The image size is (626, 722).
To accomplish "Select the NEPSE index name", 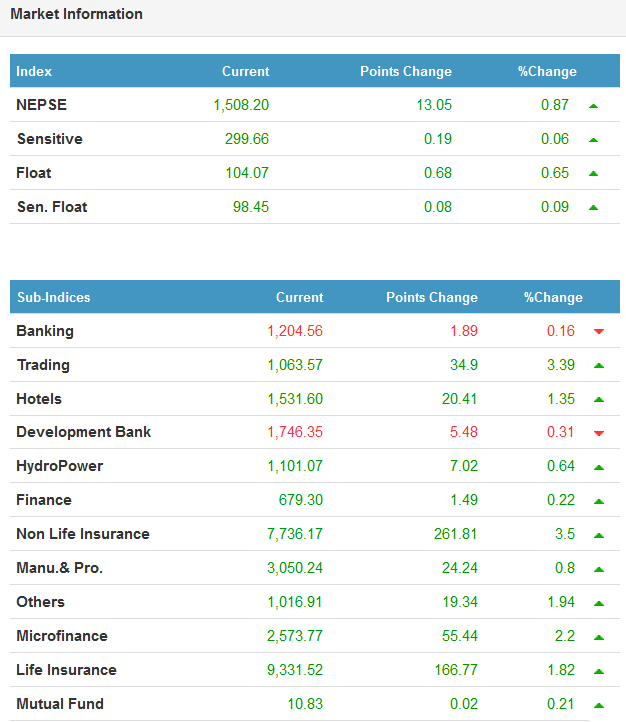I will [x=41, y=105].
